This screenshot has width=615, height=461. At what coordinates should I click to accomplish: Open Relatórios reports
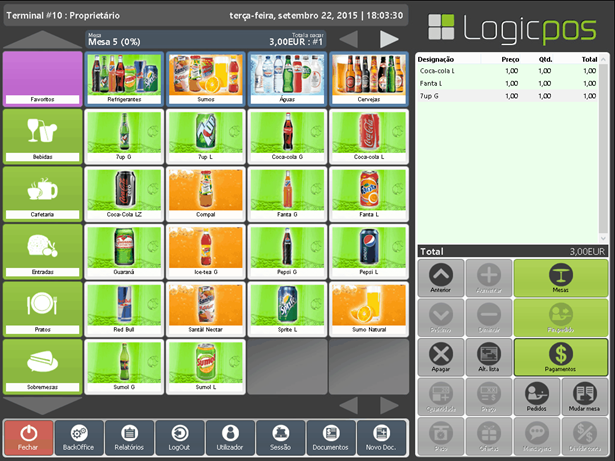[x=129, y=438]
